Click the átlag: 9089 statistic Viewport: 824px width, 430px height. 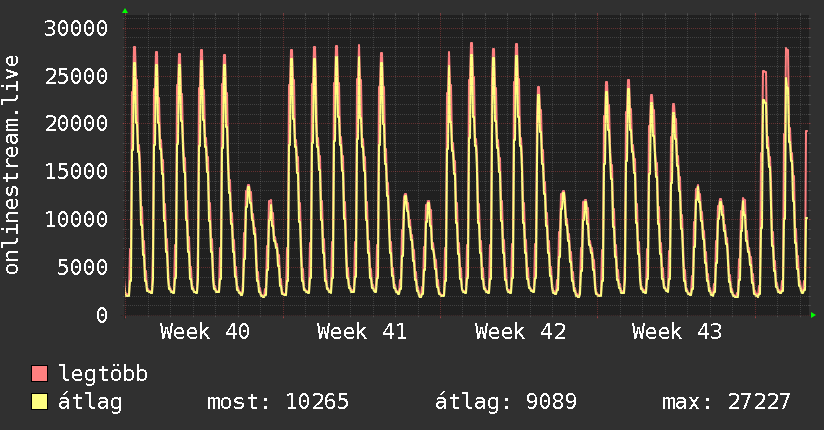click(x=506, y=402)
